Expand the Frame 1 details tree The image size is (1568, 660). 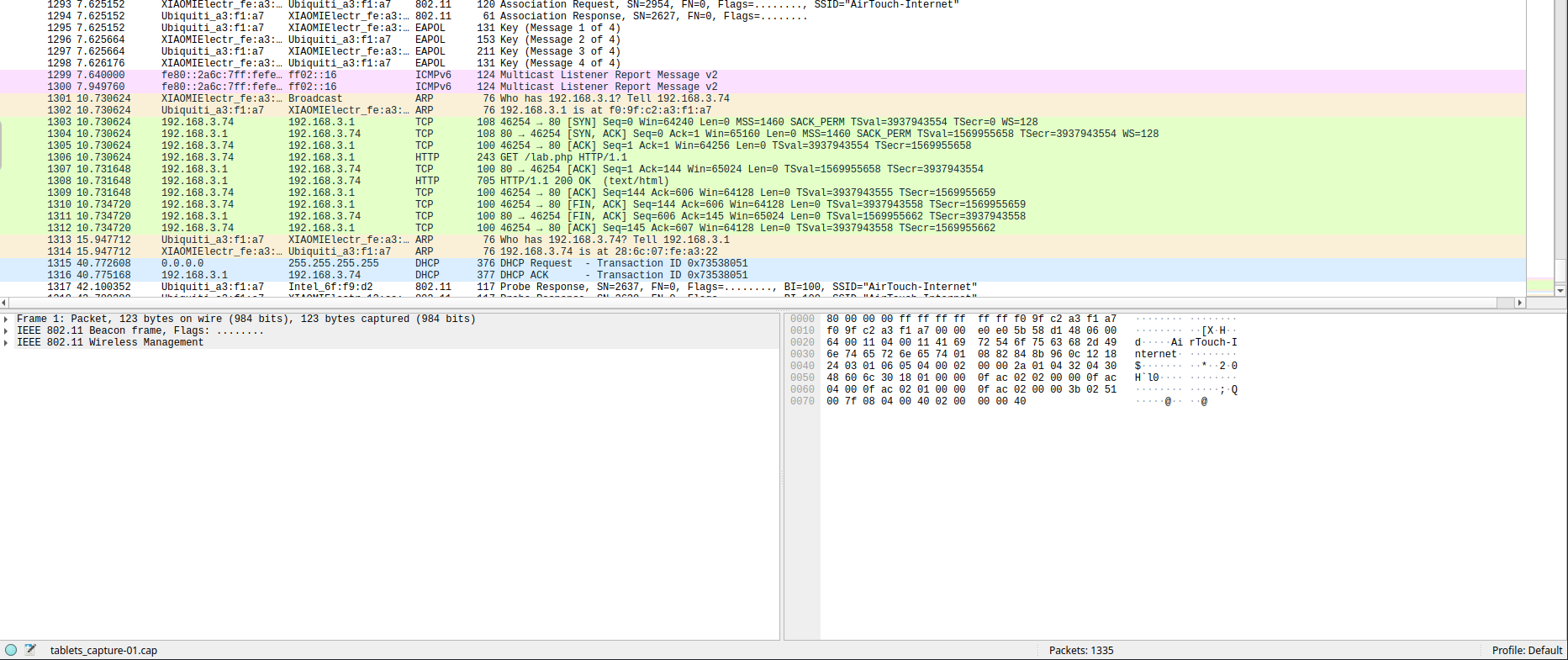click(x=6, y=319)
